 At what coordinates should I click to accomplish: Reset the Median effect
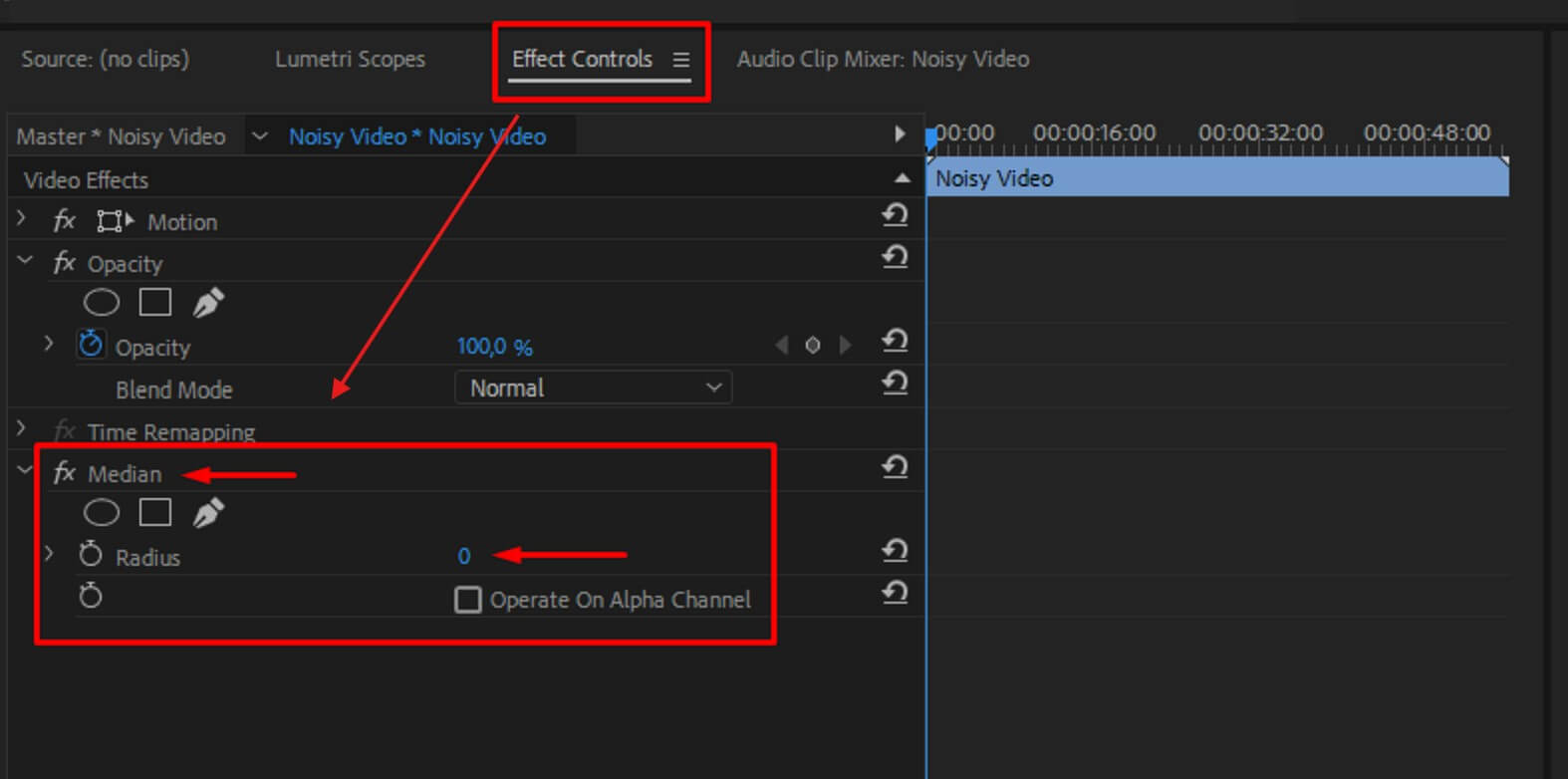click(895, 466)
